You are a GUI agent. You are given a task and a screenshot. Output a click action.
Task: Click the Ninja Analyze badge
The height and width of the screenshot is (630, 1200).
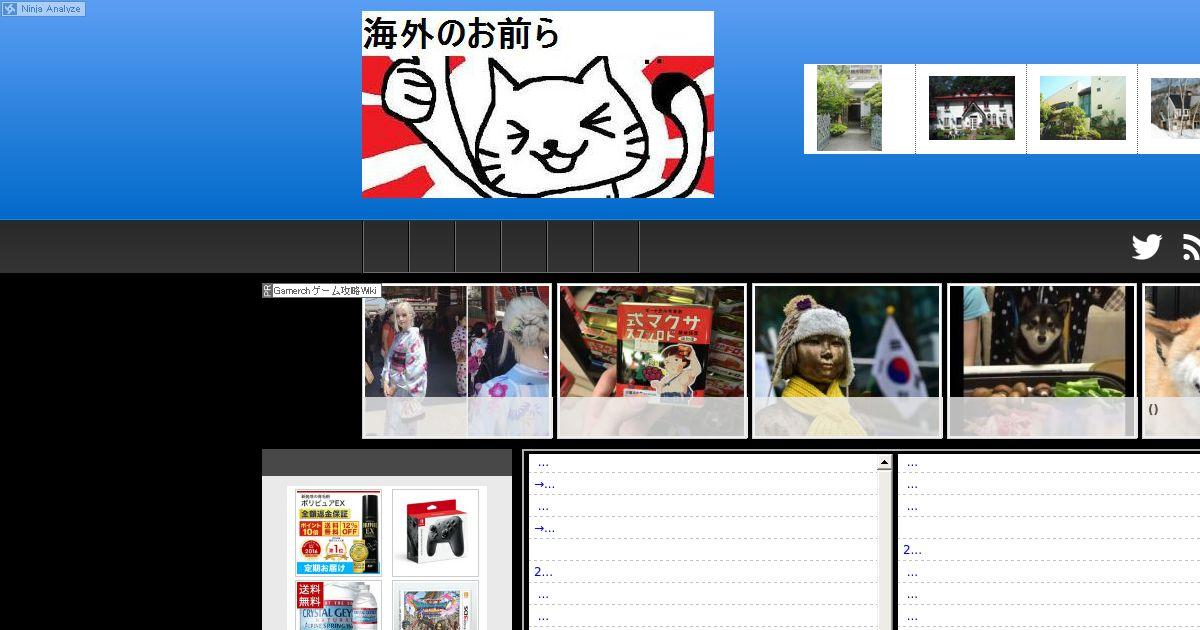tap(43, 9)
